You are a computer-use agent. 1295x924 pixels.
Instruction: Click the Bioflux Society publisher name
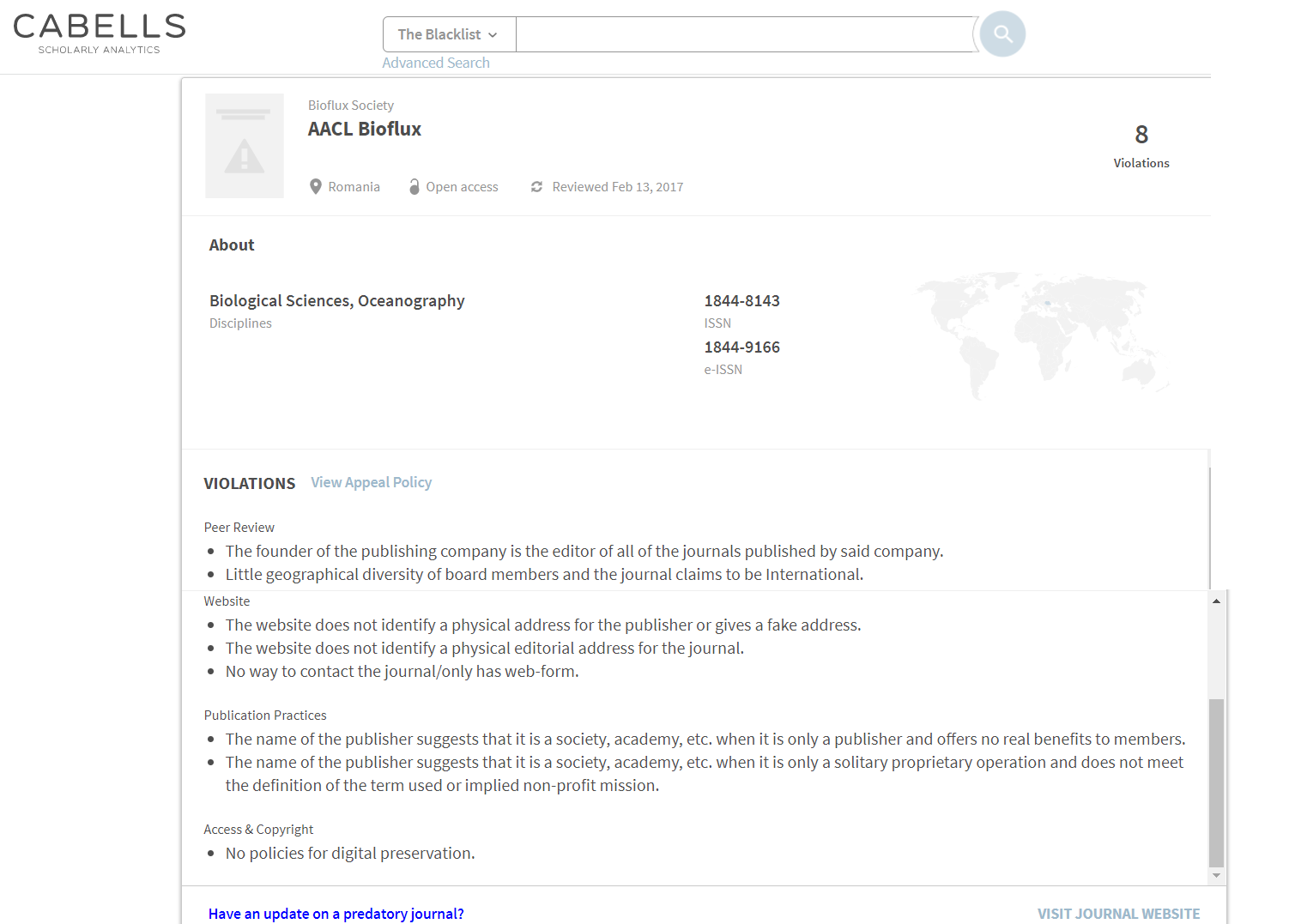351,105
